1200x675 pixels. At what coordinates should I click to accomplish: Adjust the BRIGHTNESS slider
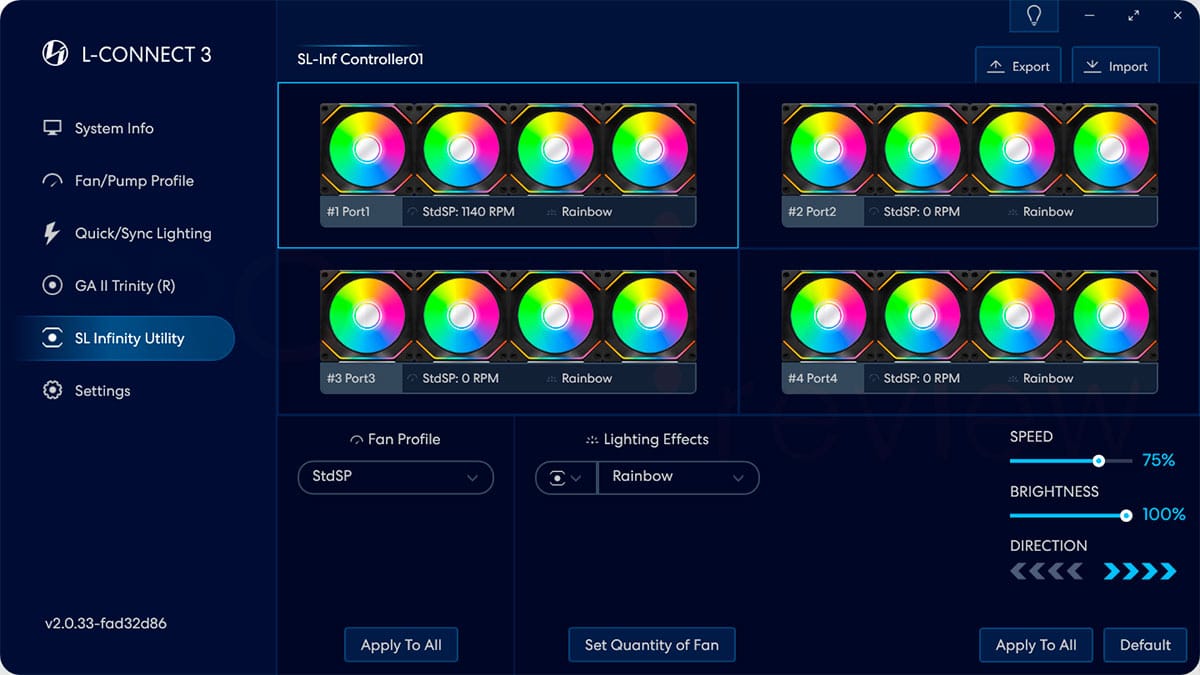point(1070,516)
